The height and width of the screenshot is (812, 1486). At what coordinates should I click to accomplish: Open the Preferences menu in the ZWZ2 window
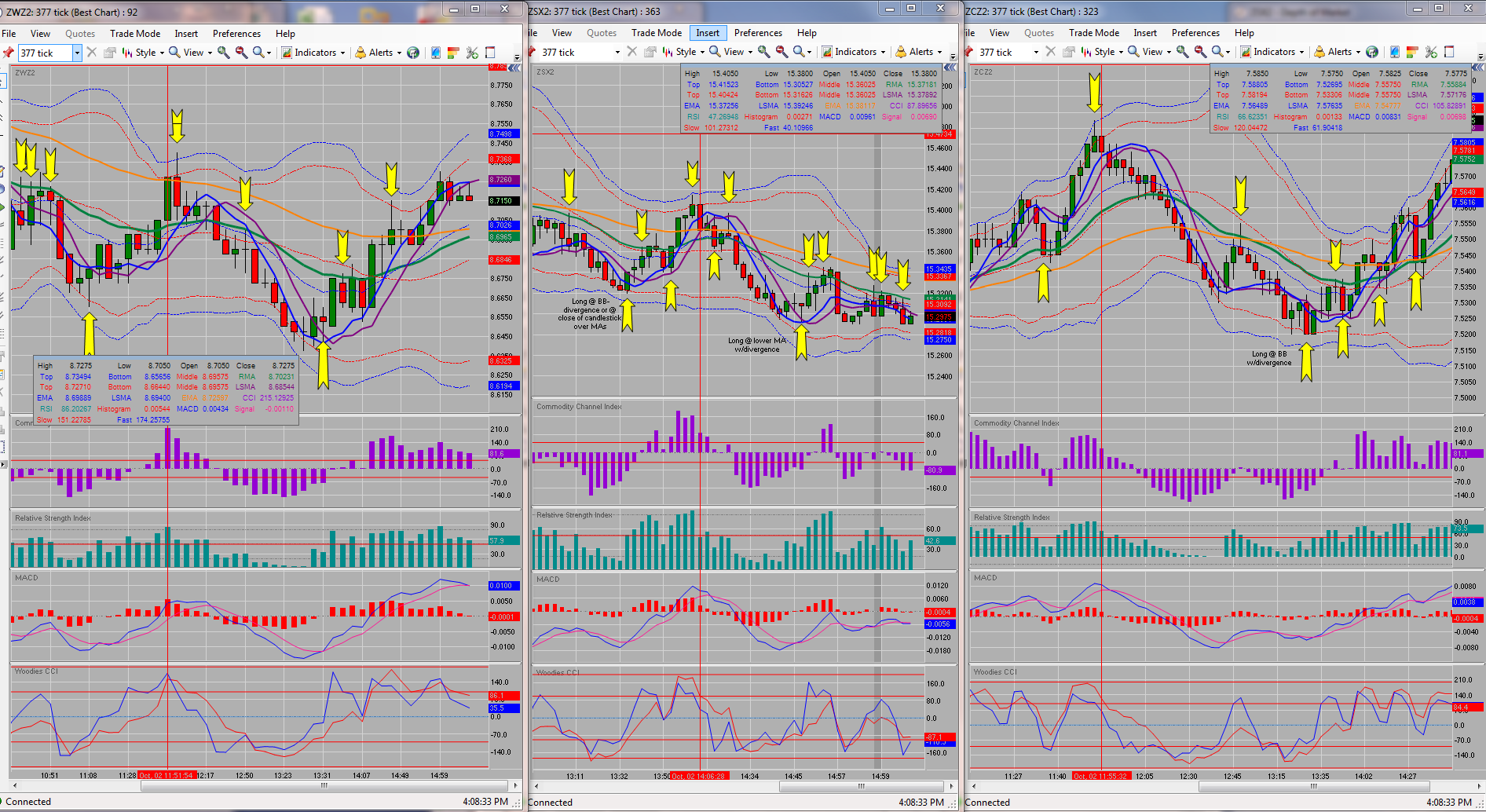click(236, 34)
